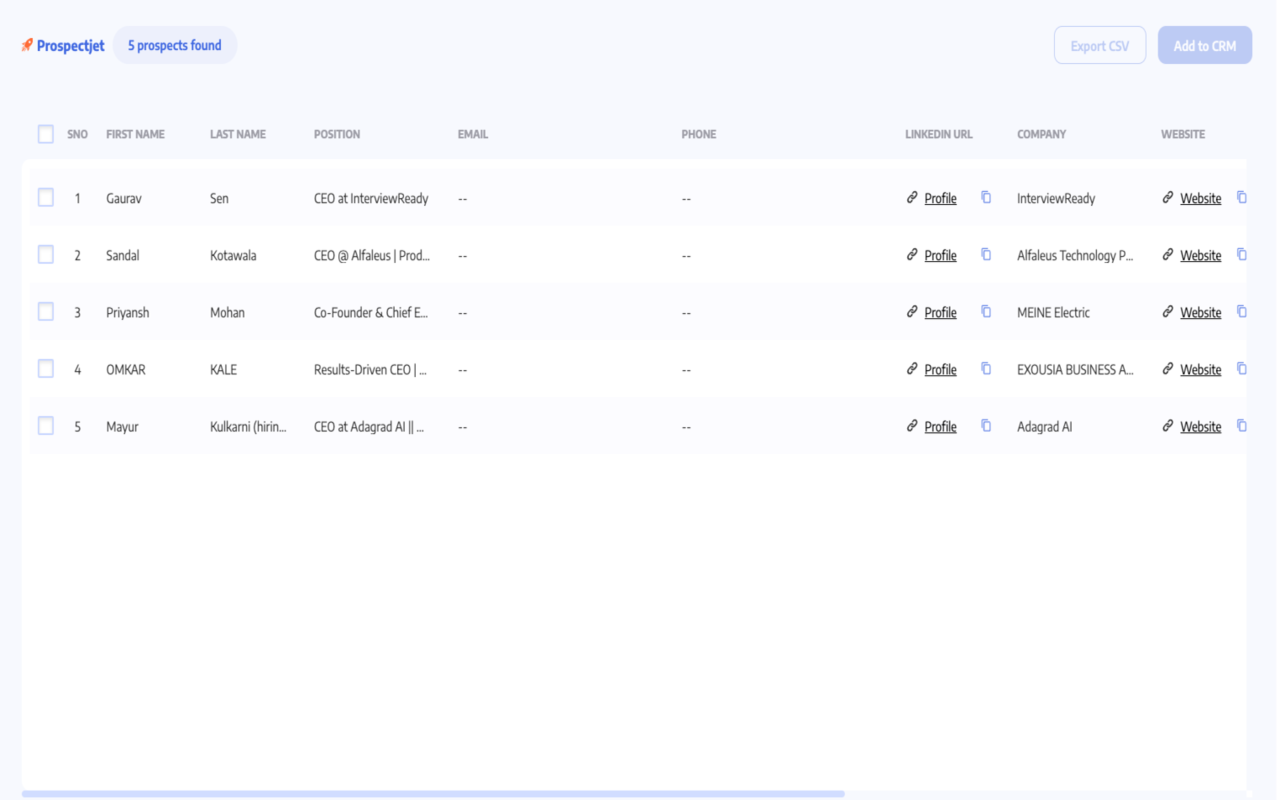
Task: Visit the EXOUSIA BUSINESS Website link
Action: [x=1200, y=369]
